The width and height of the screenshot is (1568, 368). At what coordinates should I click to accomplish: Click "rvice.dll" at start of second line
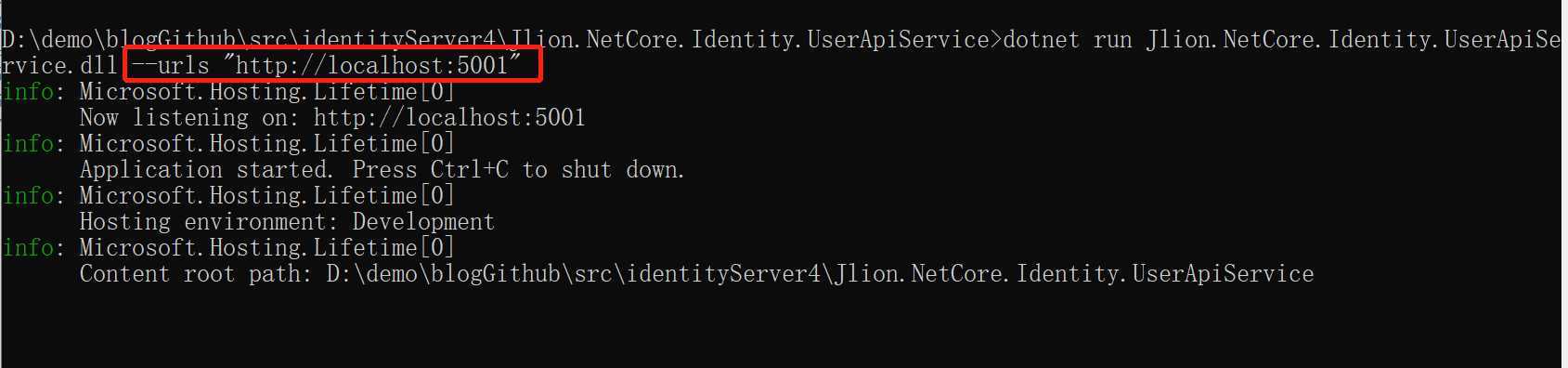tap(60, 66)
